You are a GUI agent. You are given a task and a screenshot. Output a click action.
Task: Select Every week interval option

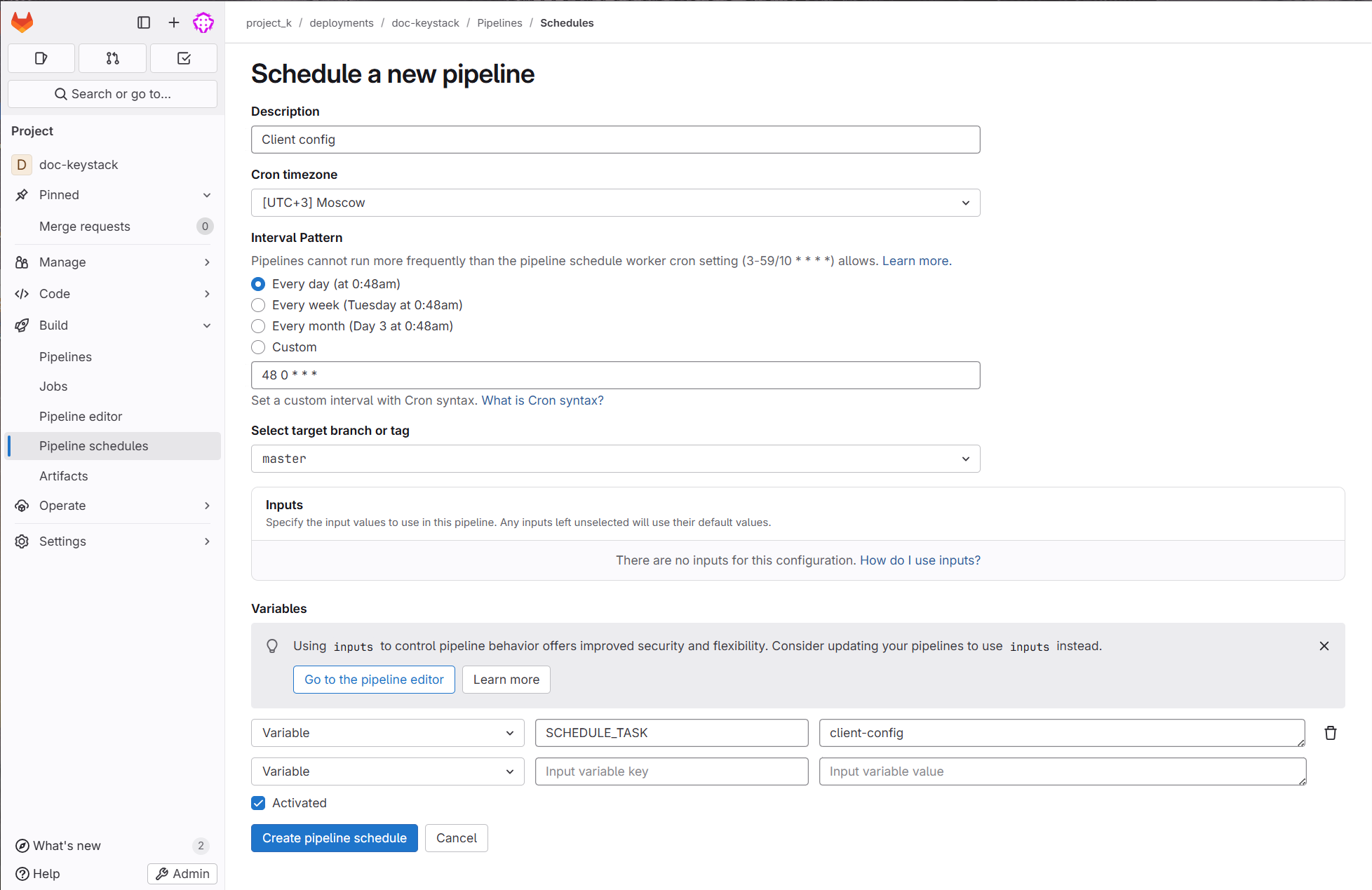click(x=258, y=305)
